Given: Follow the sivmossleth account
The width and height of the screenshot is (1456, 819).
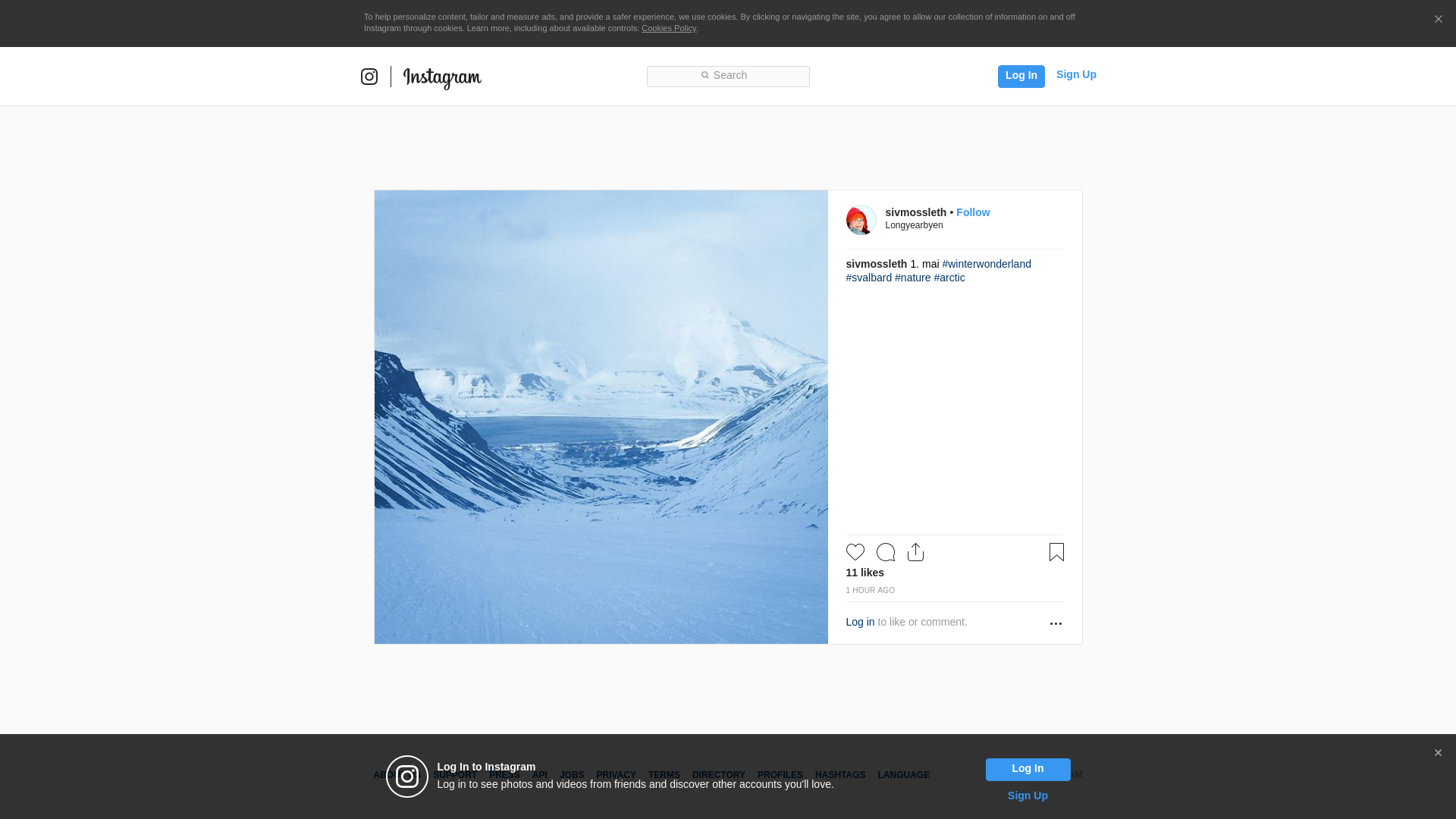Looking at the screenshot, I should 972,212.
